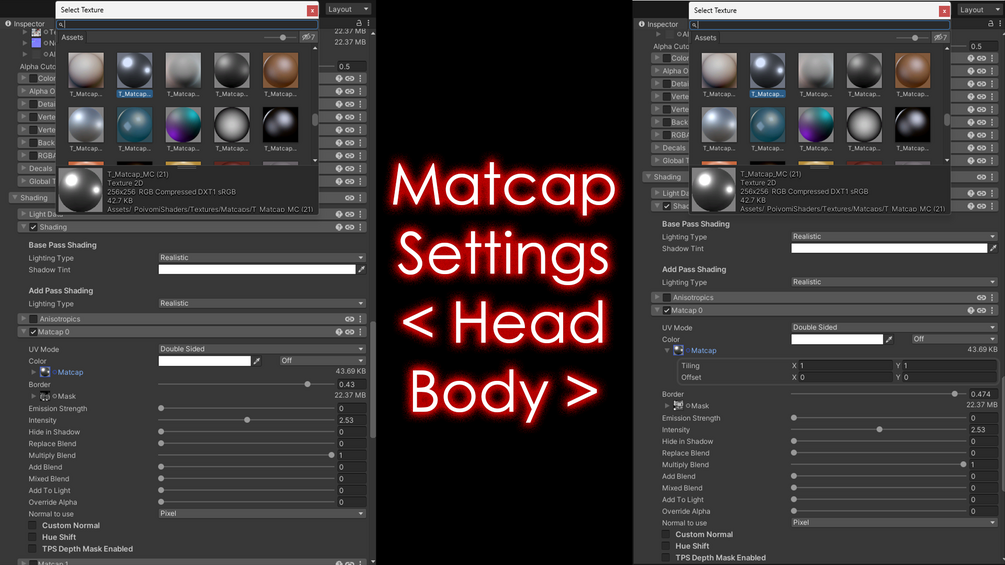Click Matcap texture slot icon in left Inspector

(x=45, y=372)
